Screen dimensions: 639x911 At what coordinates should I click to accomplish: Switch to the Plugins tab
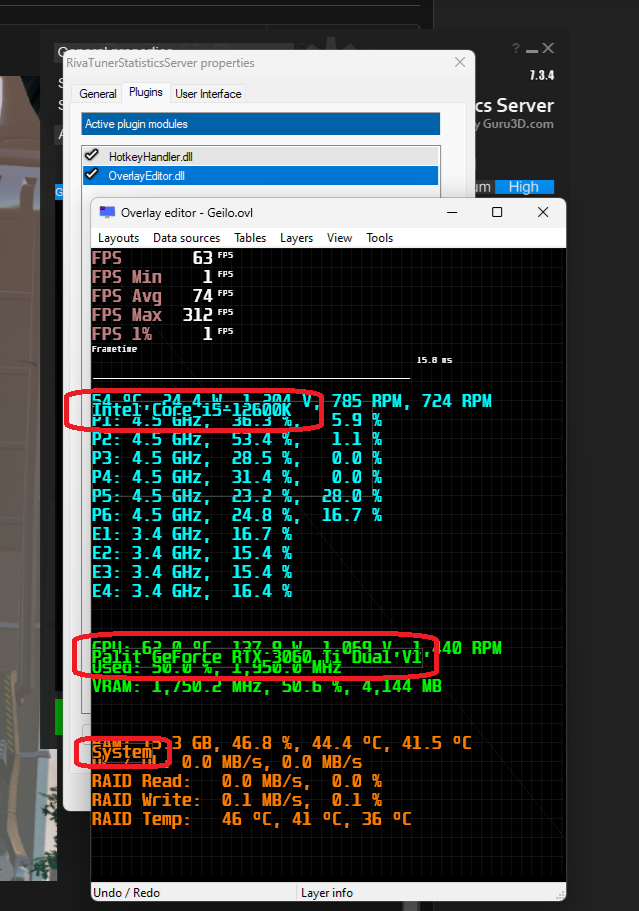pos(146,92)
